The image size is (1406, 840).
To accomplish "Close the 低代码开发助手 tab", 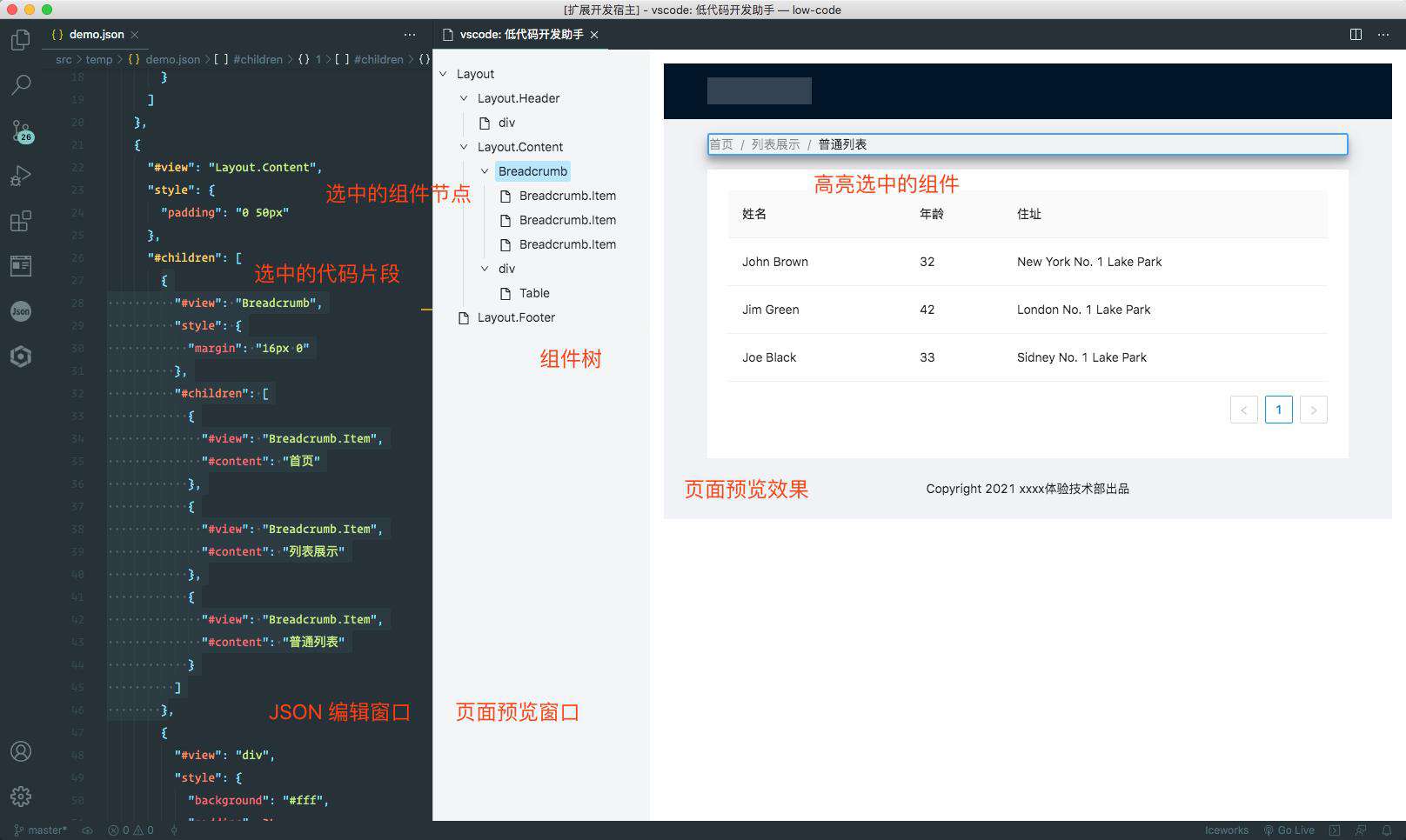I will 594,35.
